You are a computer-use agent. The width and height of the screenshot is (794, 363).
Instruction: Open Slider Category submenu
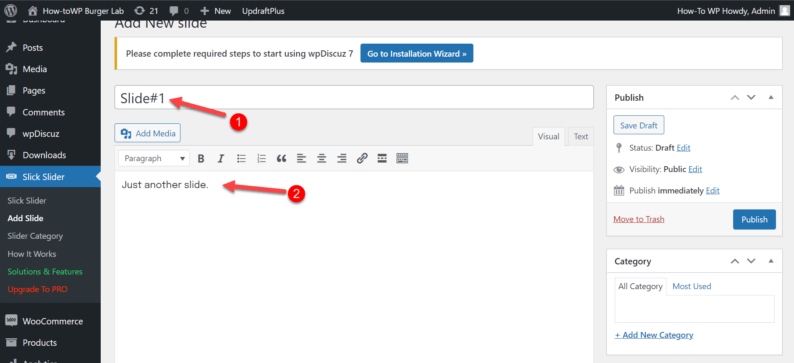[35, 236]
